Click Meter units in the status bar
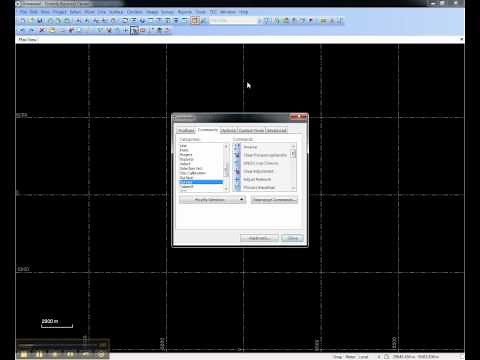This screenshot has width=480, height=360. coord(350,357)
